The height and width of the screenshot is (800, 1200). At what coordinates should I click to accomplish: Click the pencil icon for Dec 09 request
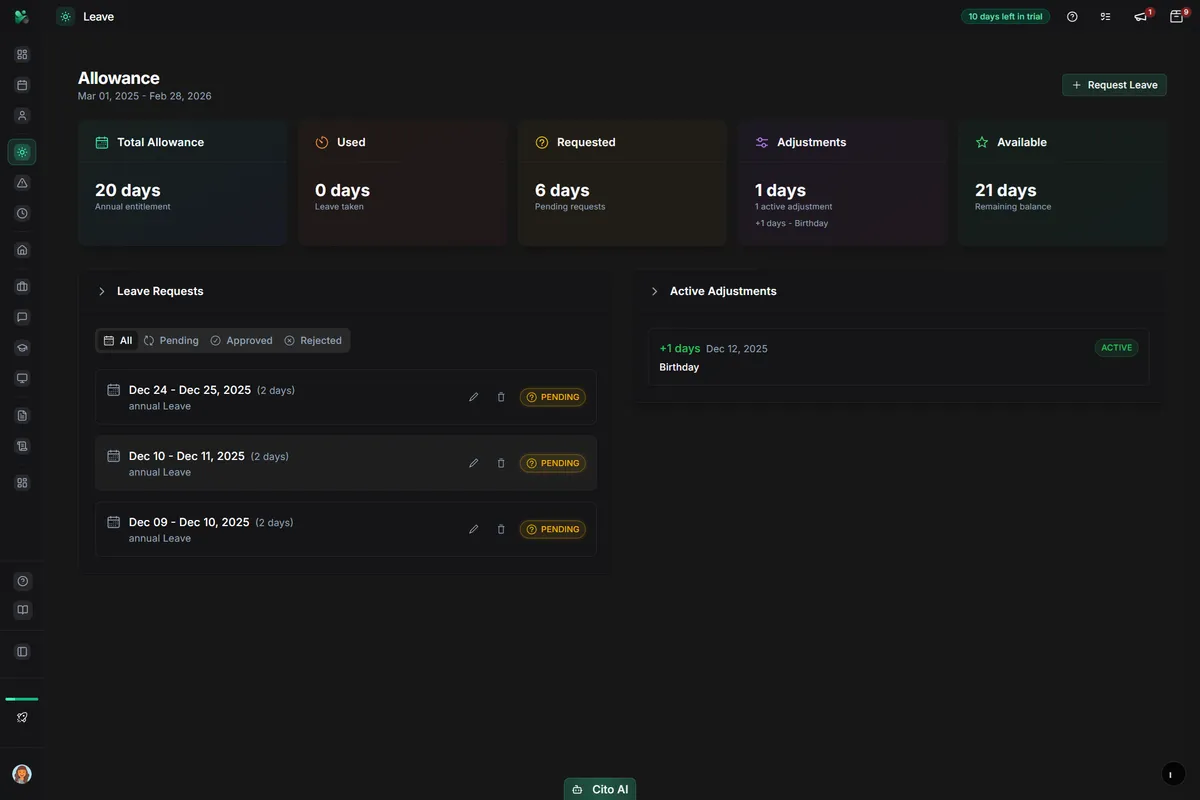coord(474,529)
